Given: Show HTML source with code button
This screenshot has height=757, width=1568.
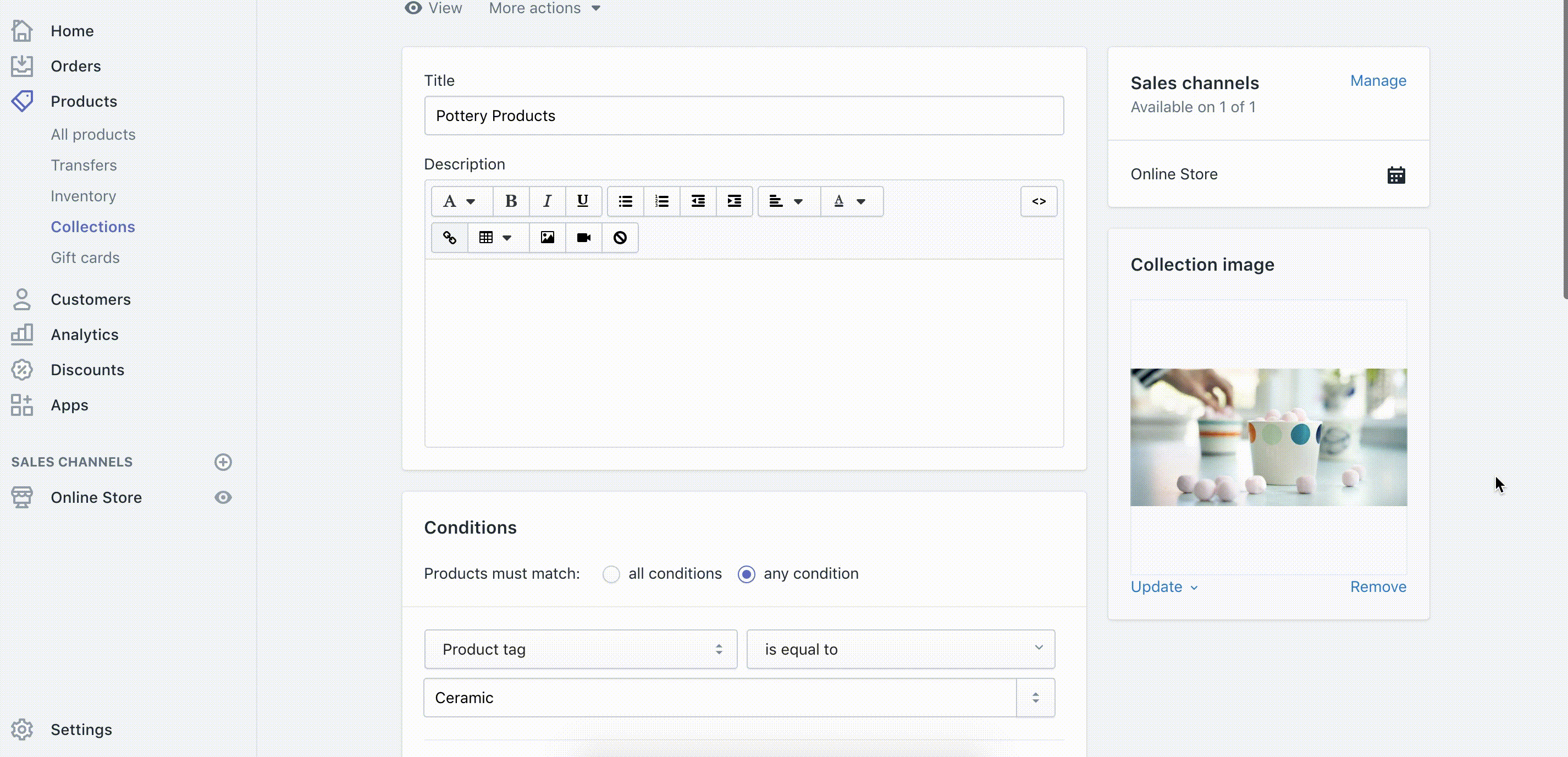Looking at the screenshot, I should tap(1039, 201).
